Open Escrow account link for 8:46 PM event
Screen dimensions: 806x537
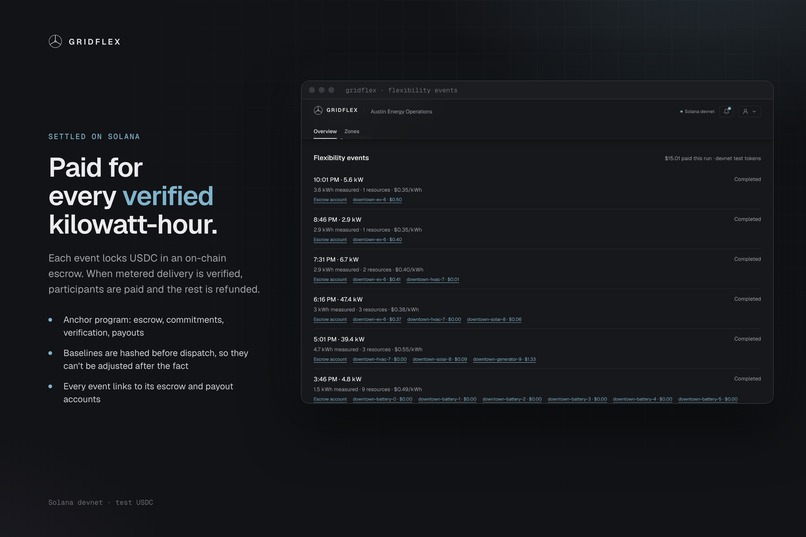330,239
